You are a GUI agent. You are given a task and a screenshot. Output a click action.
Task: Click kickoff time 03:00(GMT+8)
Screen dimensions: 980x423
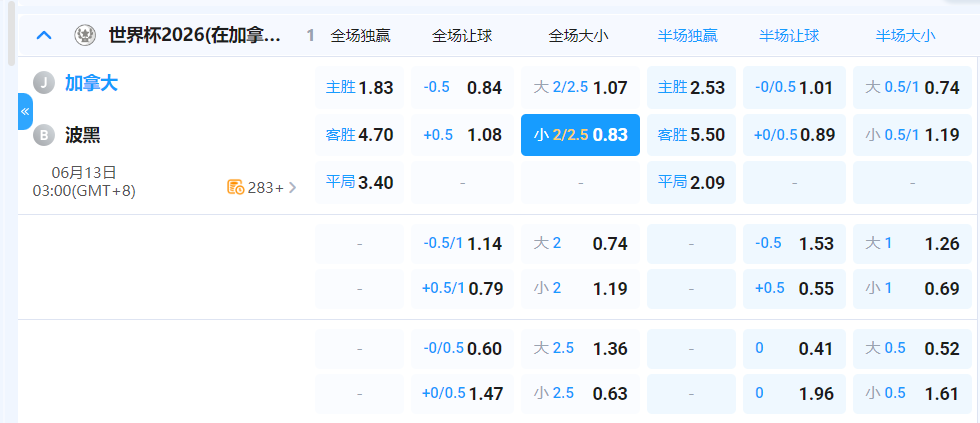84,191
